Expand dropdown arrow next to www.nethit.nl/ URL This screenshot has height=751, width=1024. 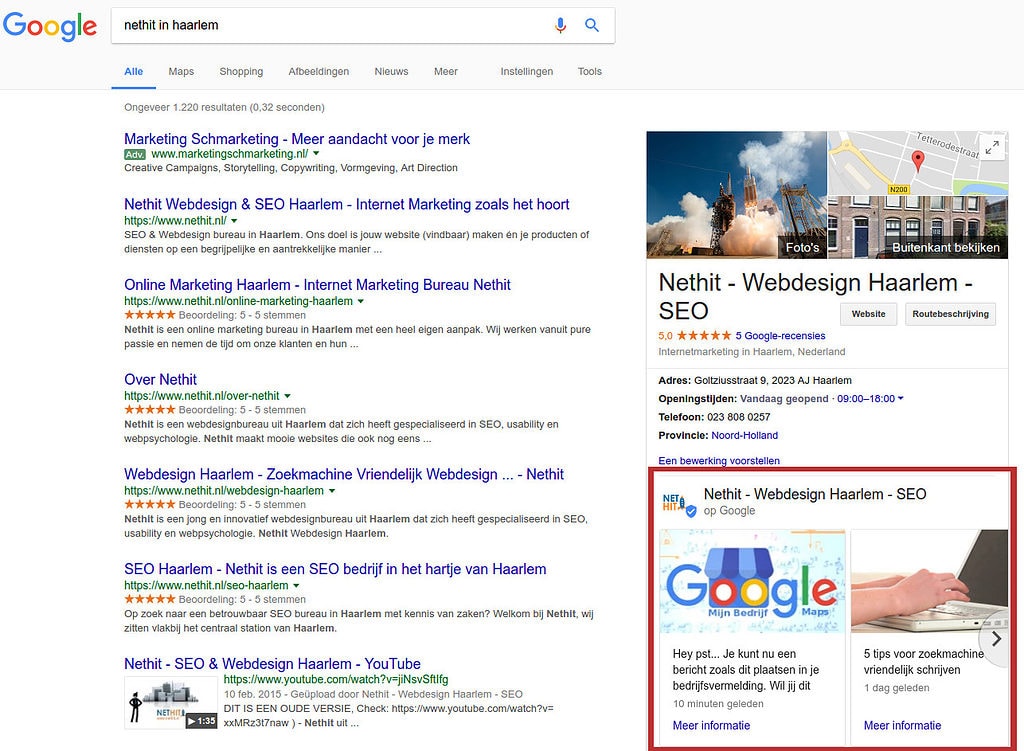(x=234, y=221)
